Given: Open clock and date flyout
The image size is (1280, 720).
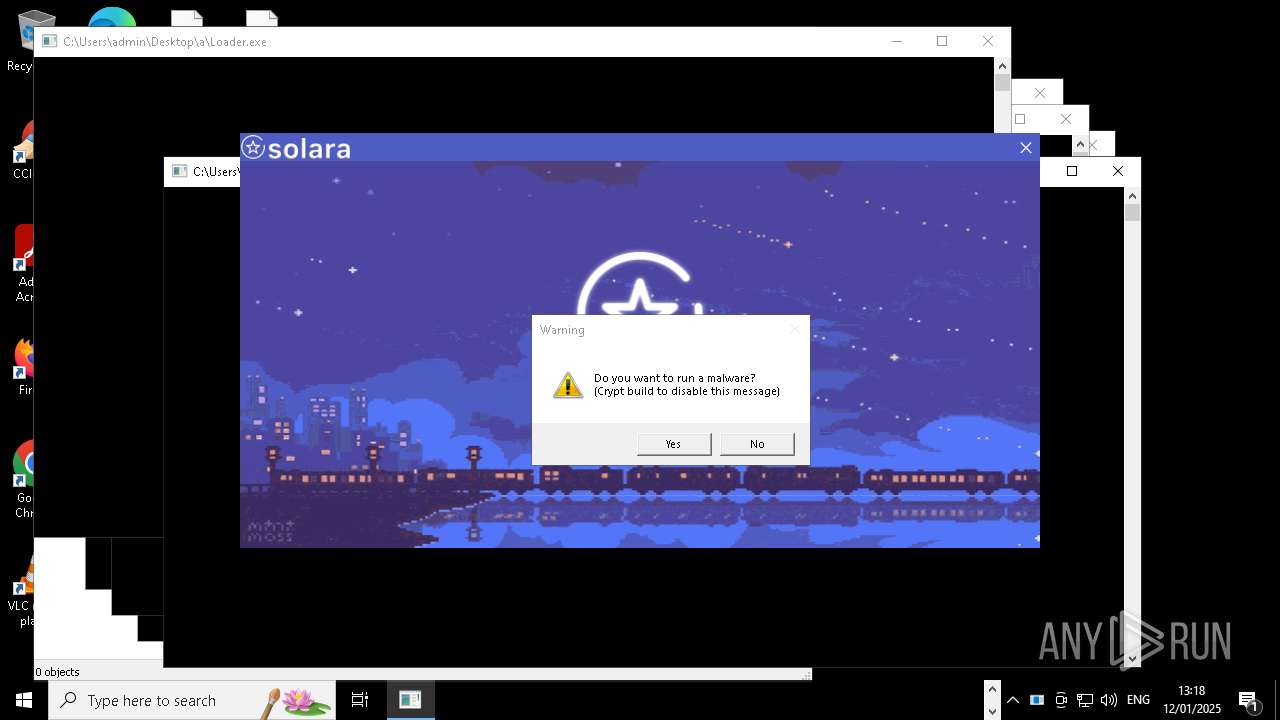Looking at the screenshot, I should [1192, 700].
